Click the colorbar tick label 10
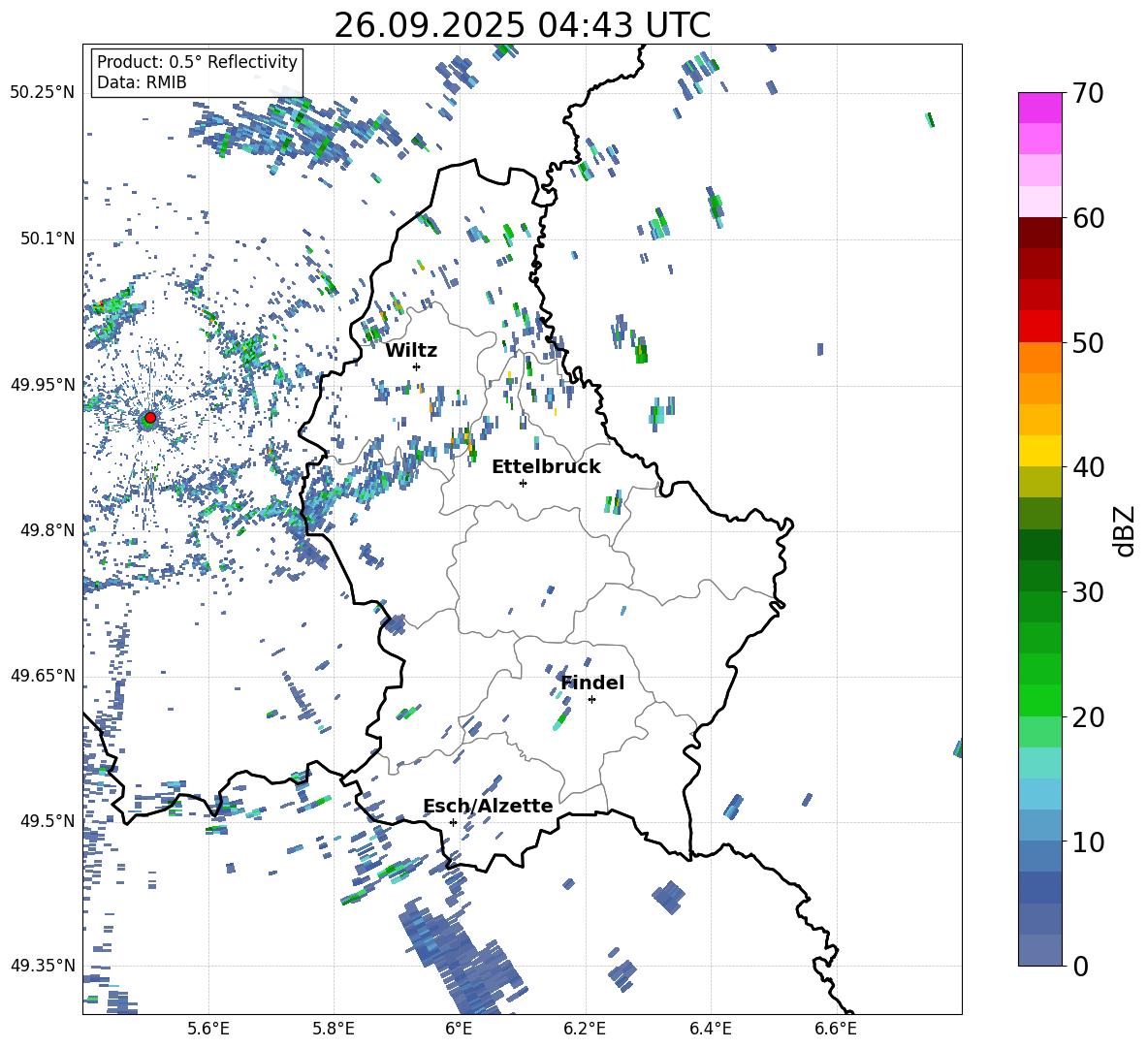Image resolution: width=1148 pixels, height=1048 pixels. pos(1089,842)
